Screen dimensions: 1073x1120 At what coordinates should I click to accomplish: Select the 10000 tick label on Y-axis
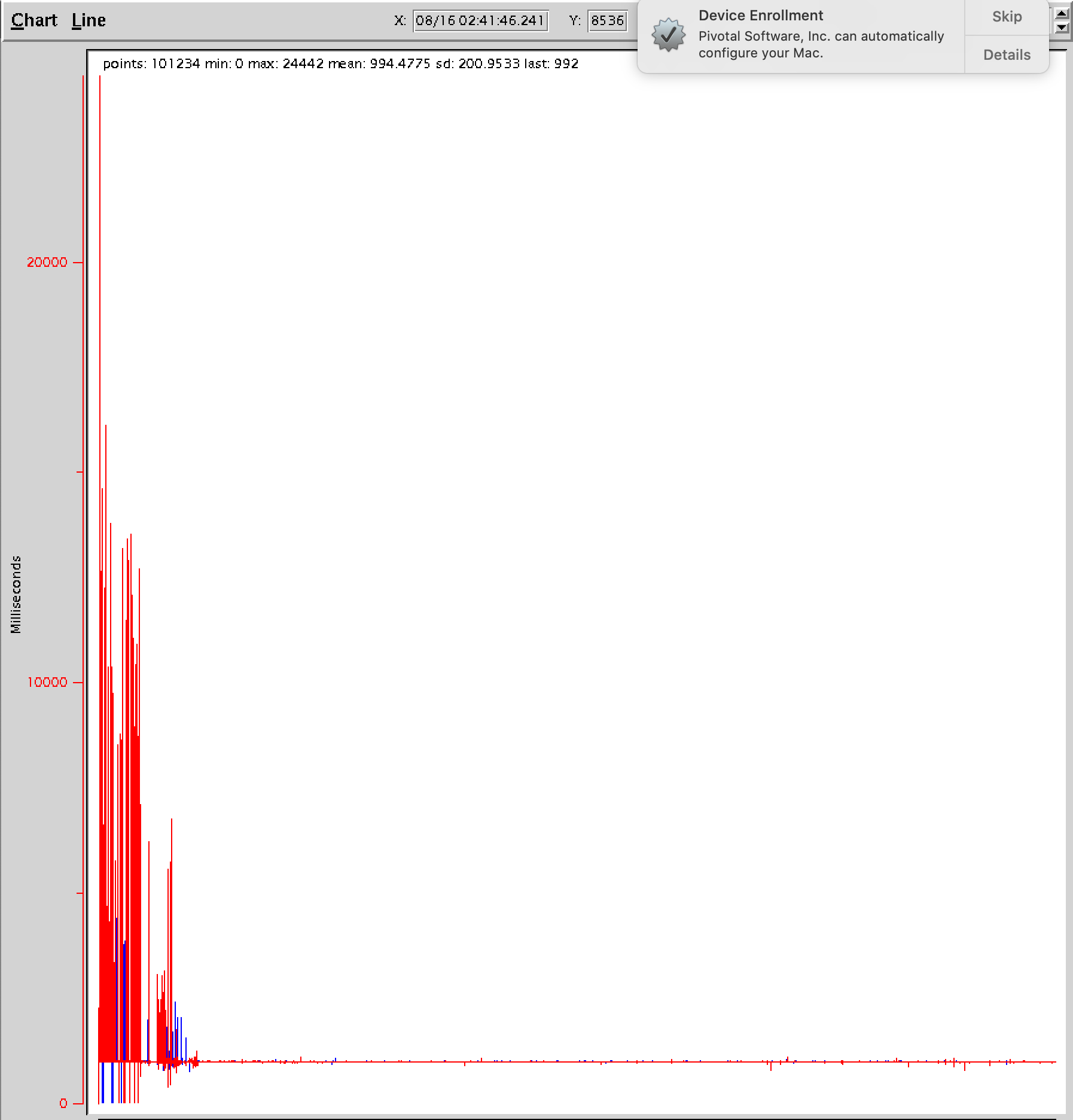[47, 682]
